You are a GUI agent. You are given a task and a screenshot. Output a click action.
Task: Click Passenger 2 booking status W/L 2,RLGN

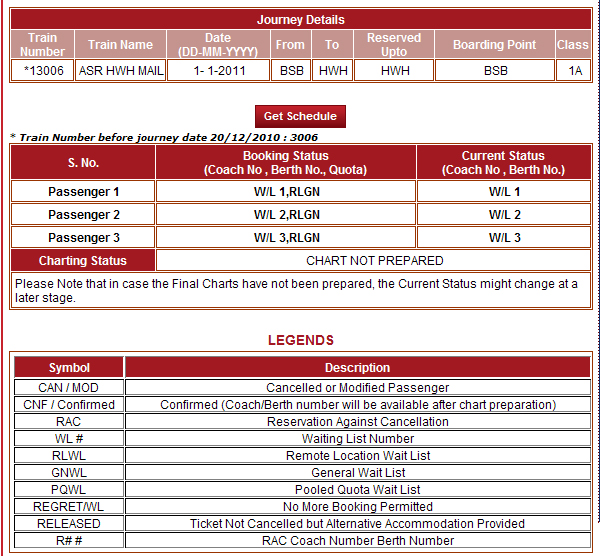point(286,215)
